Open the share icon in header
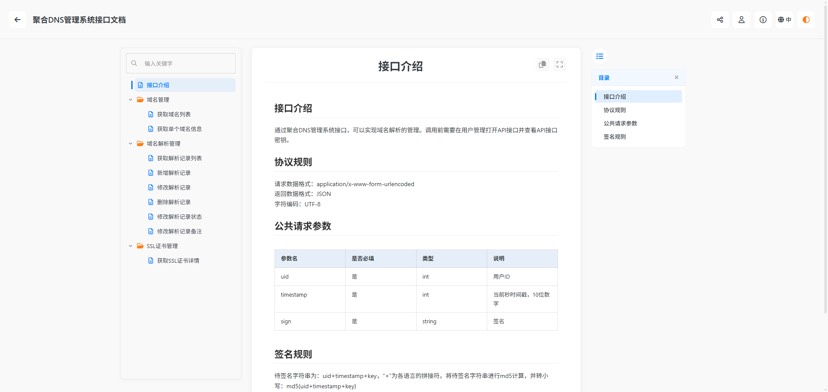The height and width of the screenshot is (392, 828). [x=720, y=20]
